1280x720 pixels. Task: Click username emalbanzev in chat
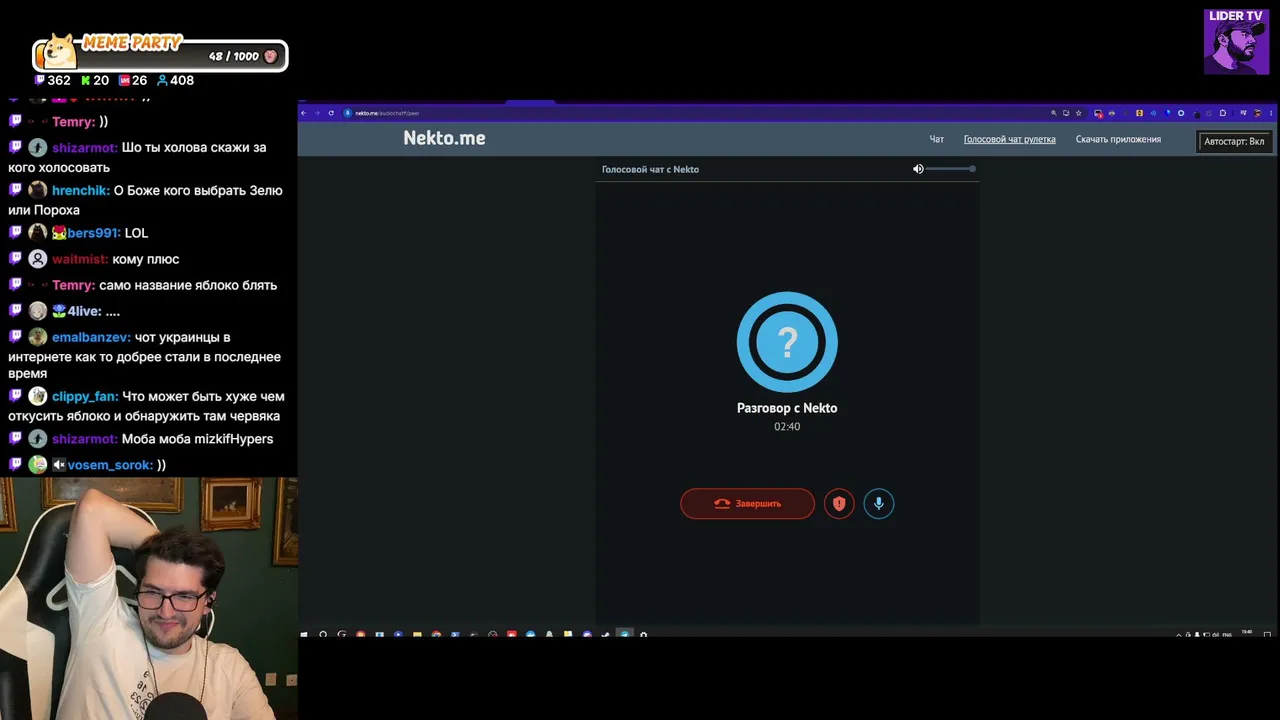pyautogui.click(x=91, y=337)
